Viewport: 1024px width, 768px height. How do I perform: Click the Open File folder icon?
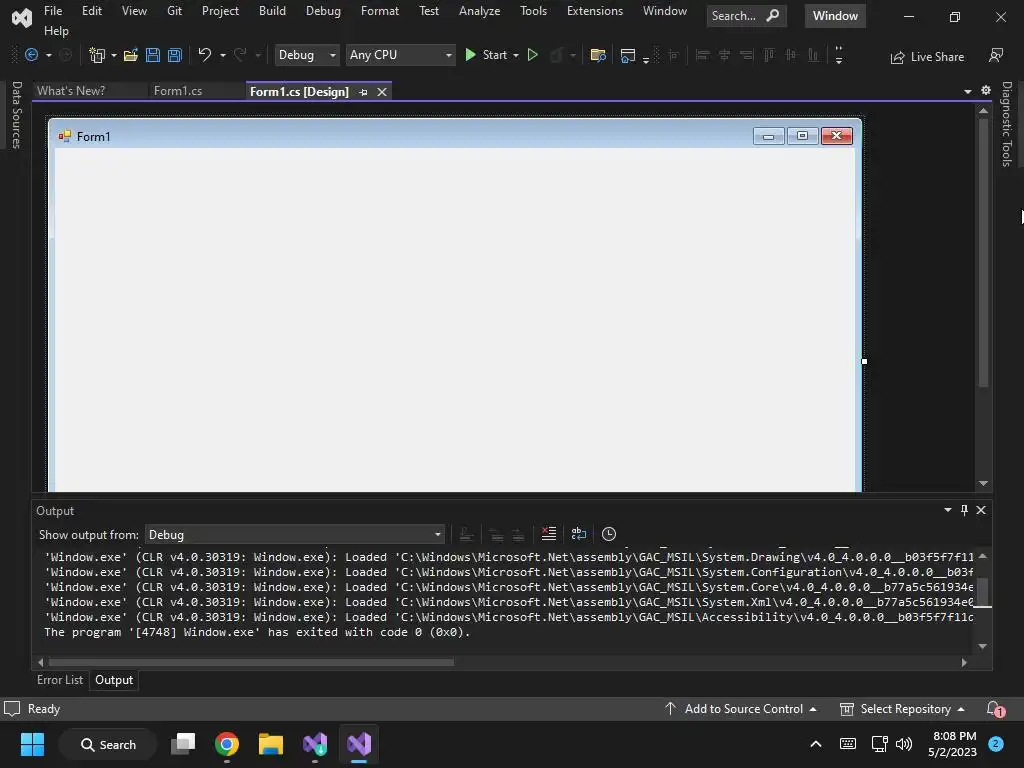pos(131,56)
